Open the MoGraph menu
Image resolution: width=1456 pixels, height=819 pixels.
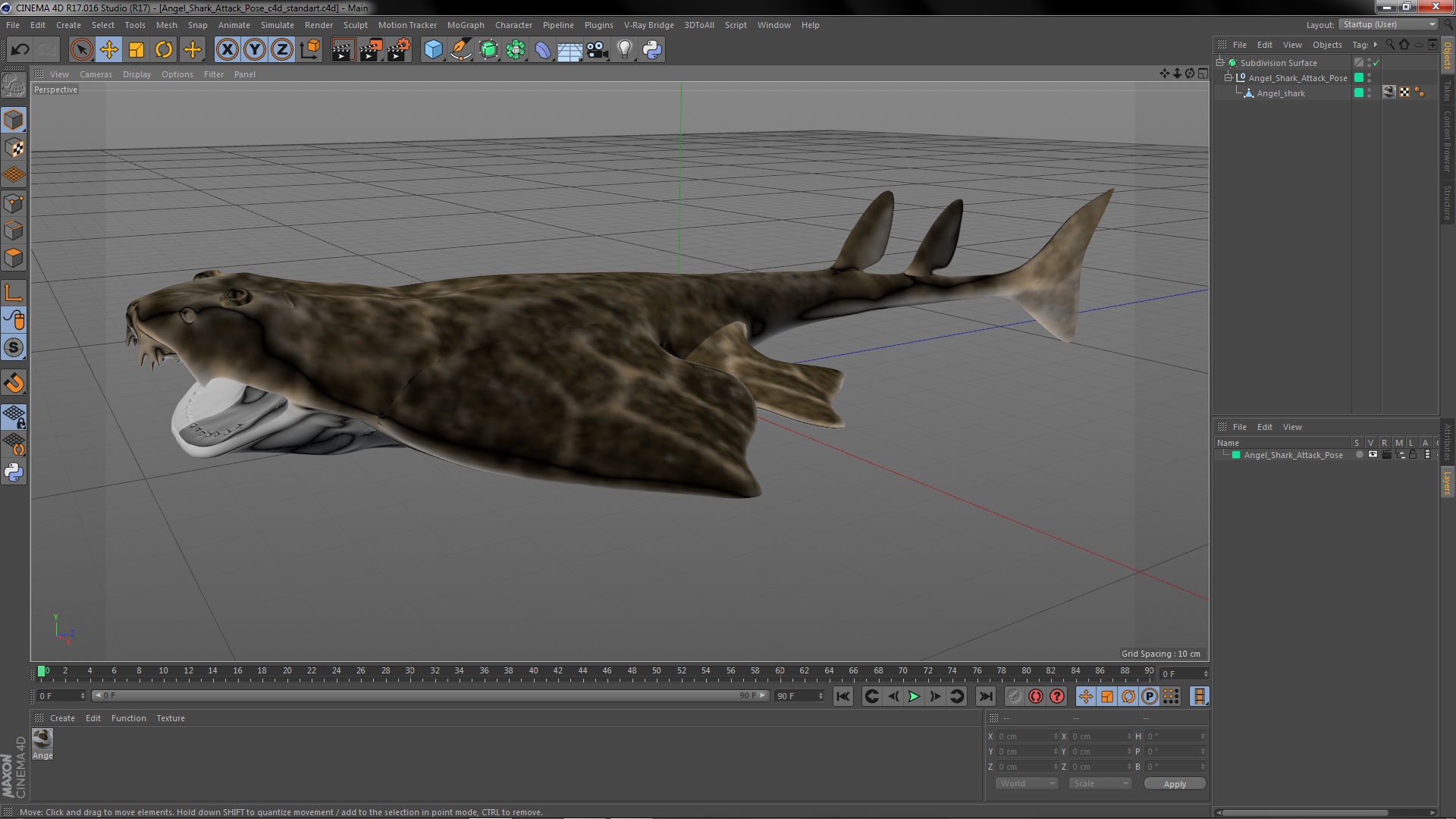pyautogui.click(x=465, y=25)
